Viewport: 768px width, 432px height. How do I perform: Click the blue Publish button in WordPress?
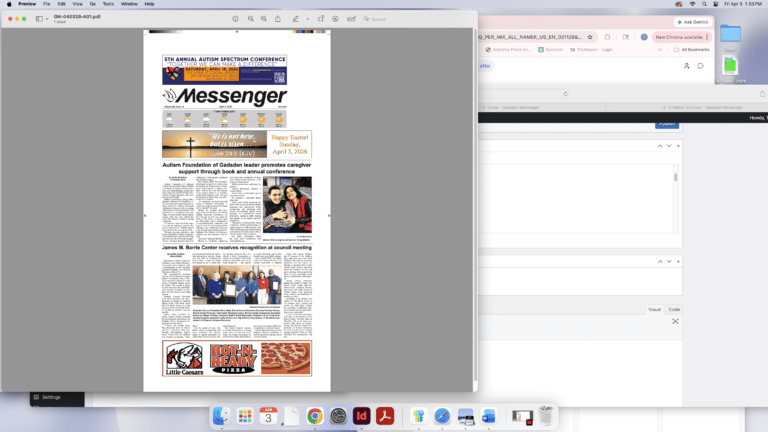tap(667, 124)
